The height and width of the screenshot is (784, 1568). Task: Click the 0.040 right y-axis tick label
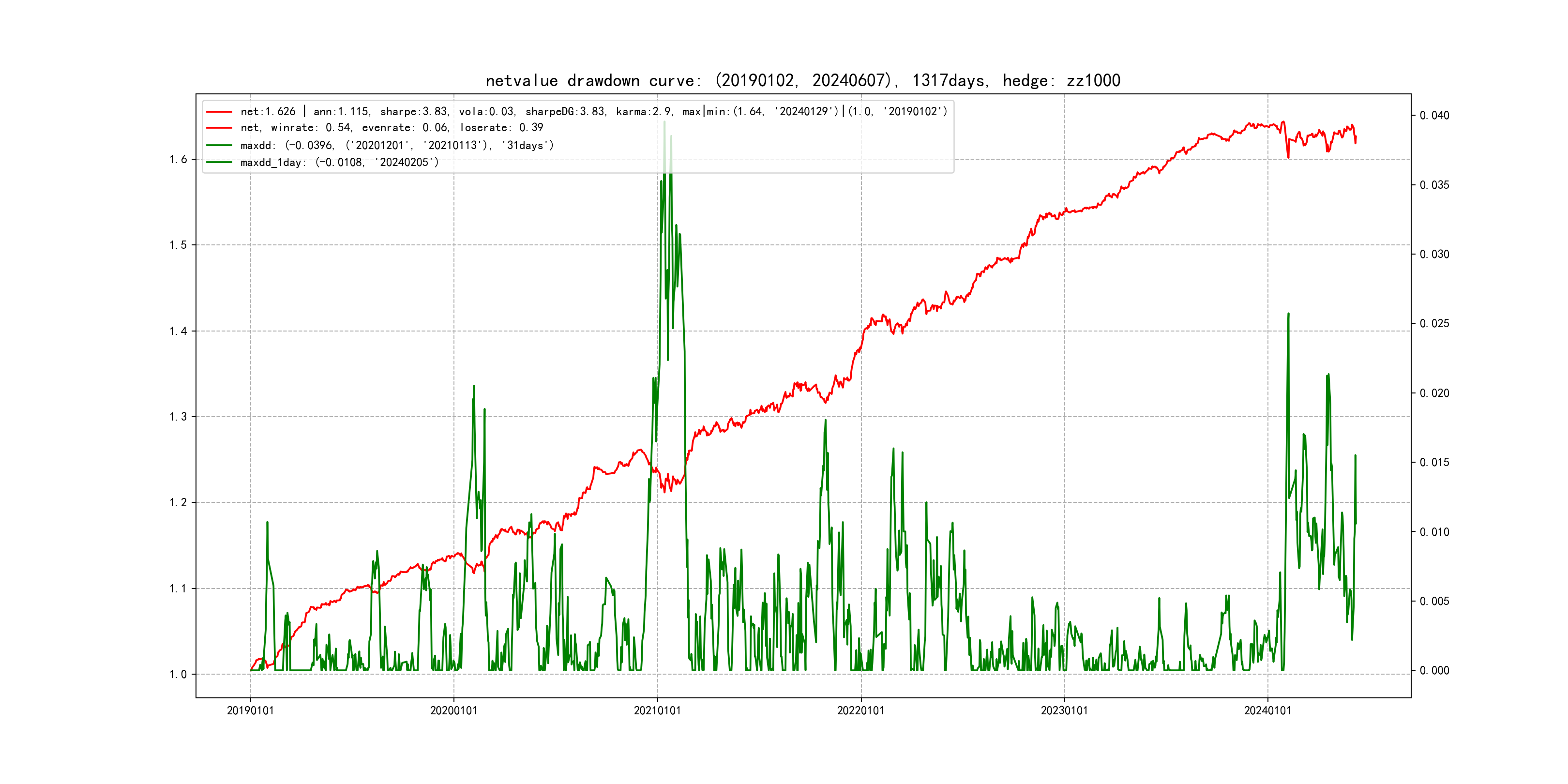click(x=1434, y=116)
